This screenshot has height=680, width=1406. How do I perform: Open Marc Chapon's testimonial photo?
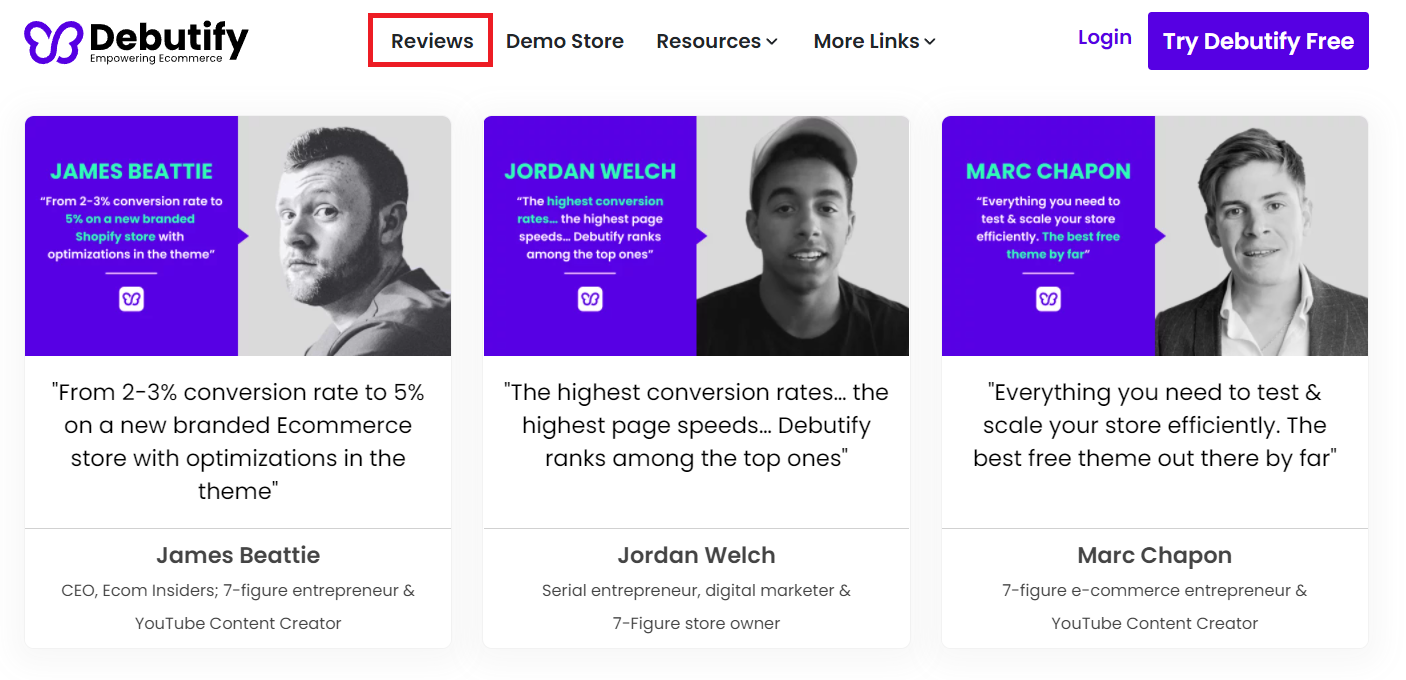(x=1261, y=236)
